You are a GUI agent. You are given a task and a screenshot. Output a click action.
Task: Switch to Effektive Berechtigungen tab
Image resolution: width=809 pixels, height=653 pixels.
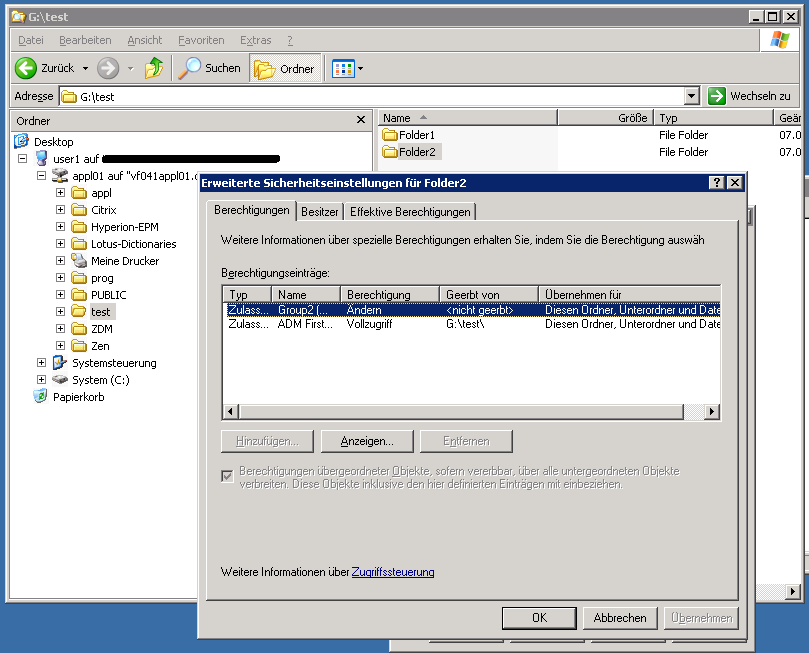click(x=410, y=212)
